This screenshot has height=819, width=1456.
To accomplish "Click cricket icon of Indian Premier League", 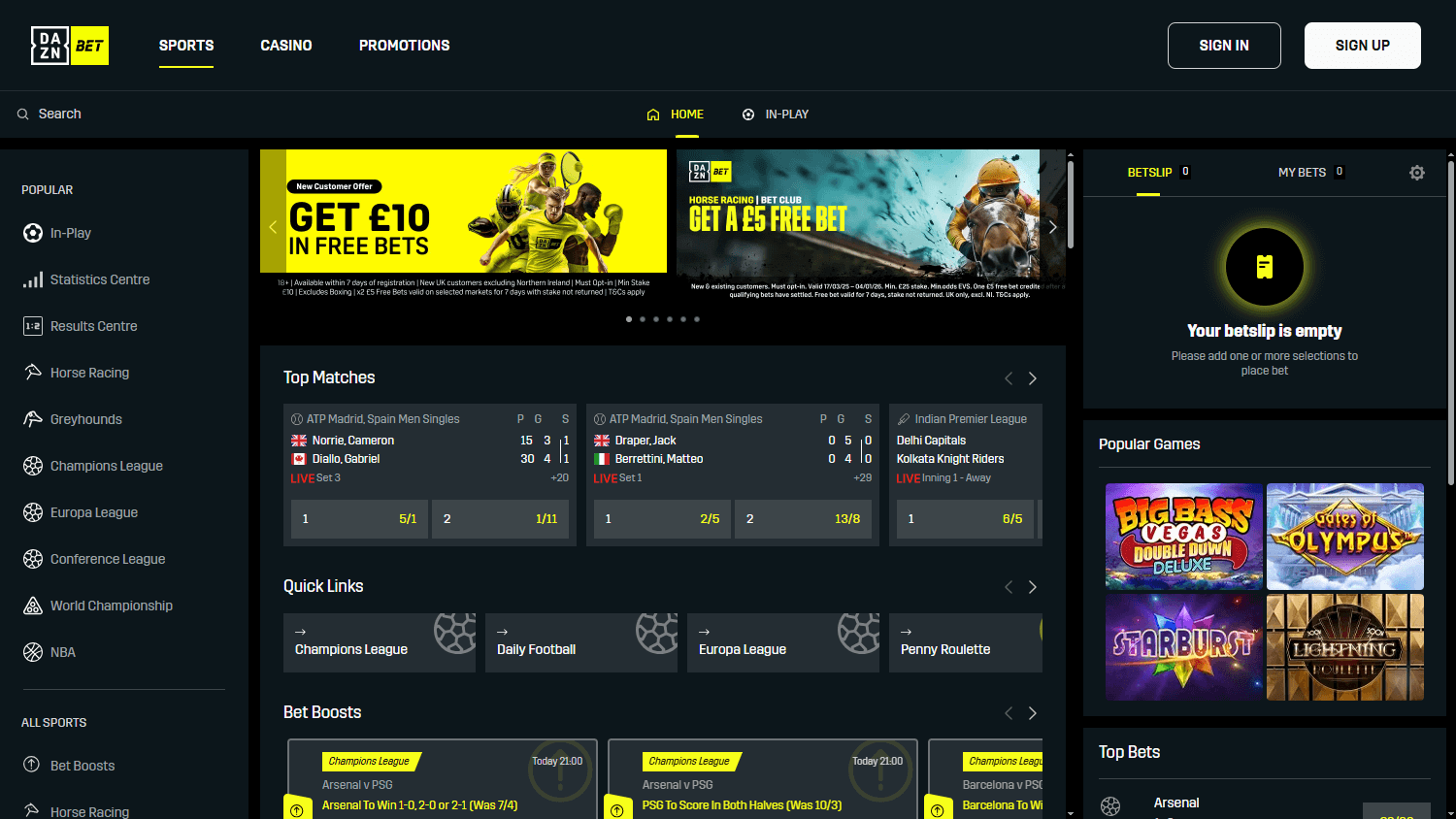I will (x=904, y=419).
